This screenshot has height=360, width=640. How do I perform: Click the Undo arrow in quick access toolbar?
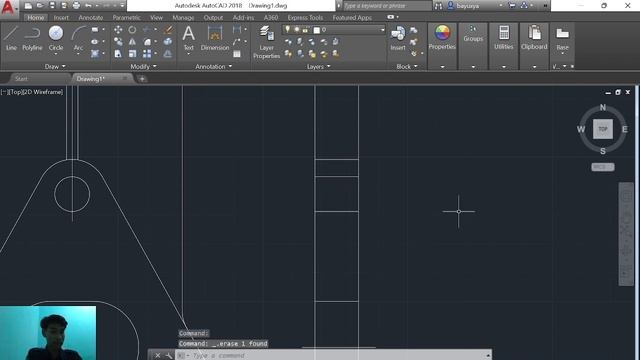click(x=88, y=6)
